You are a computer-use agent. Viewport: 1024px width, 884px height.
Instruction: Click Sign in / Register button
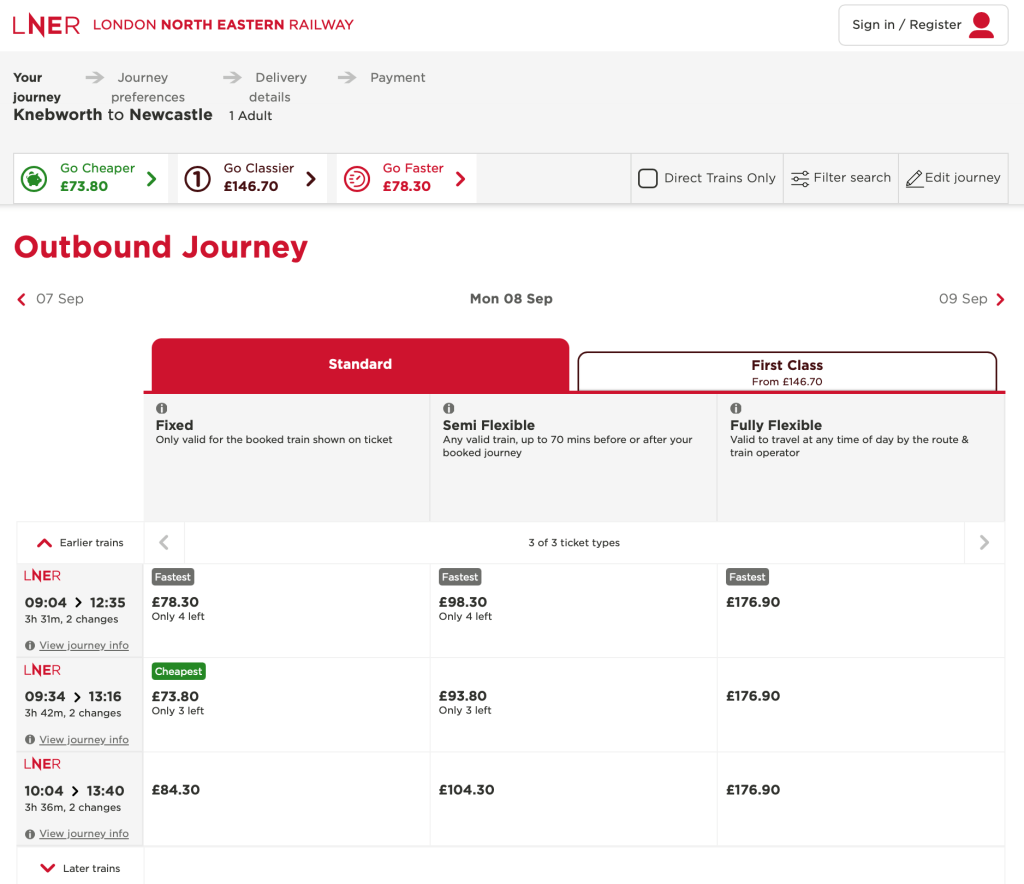click(x=907, y=25)
